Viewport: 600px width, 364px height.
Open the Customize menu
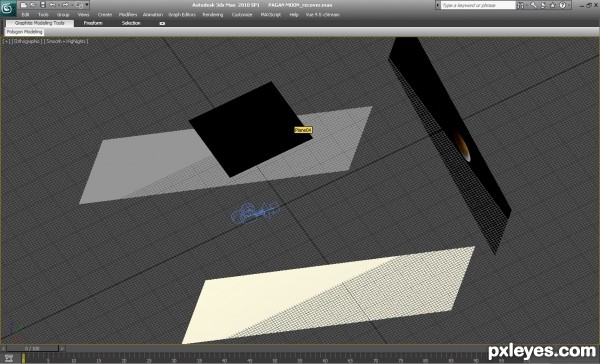[242, 15]
